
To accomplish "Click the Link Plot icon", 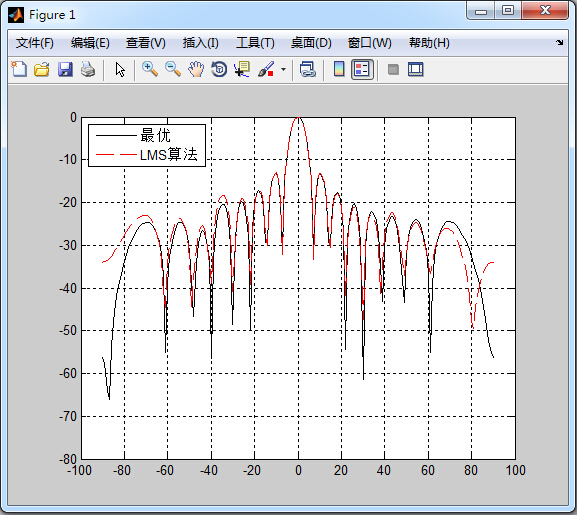I will tap(308, 69).
